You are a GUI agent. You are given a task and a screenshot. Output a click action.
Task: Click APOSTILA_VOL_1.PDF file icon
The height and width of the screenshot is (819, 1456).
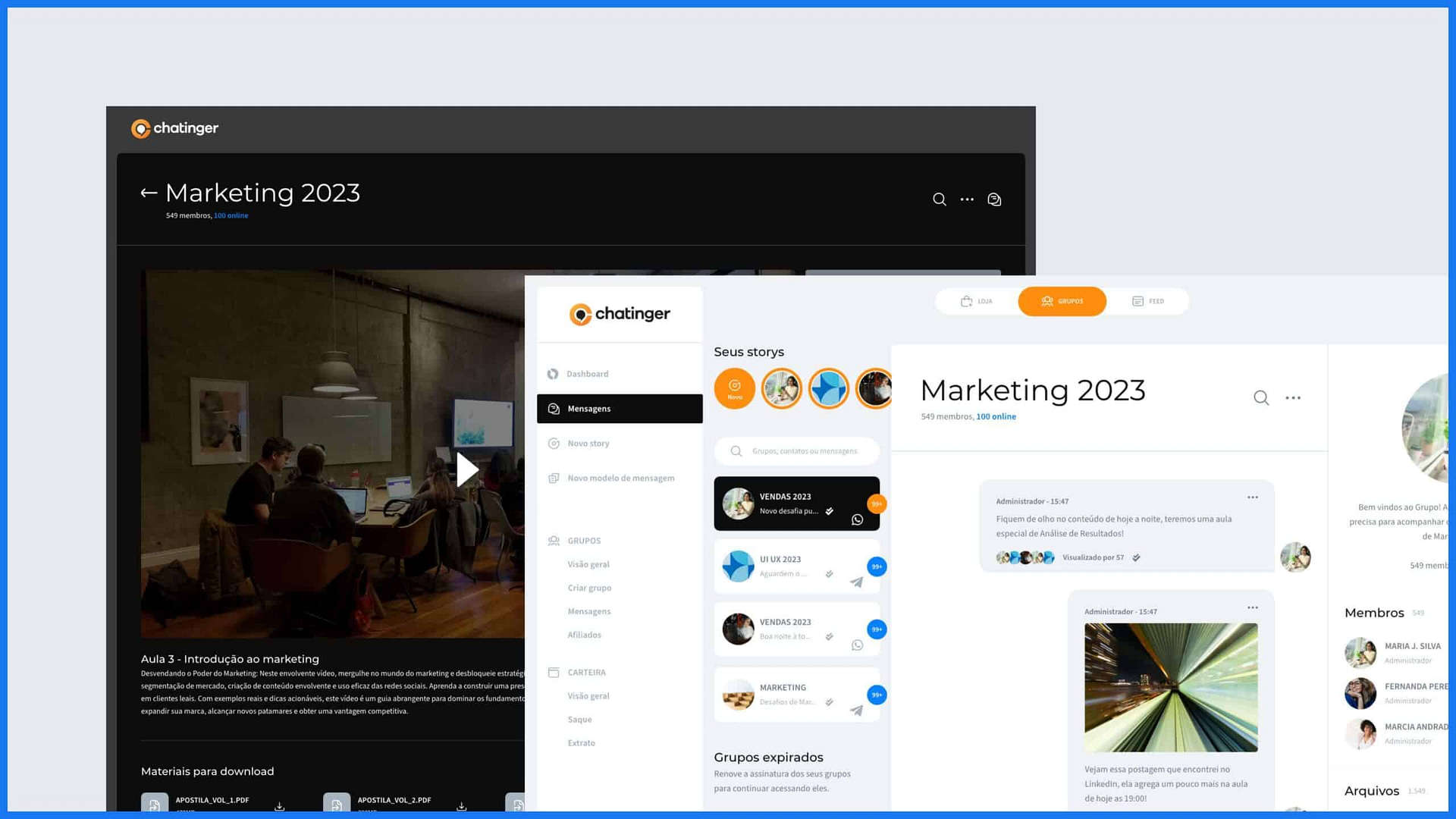[154, 803]
